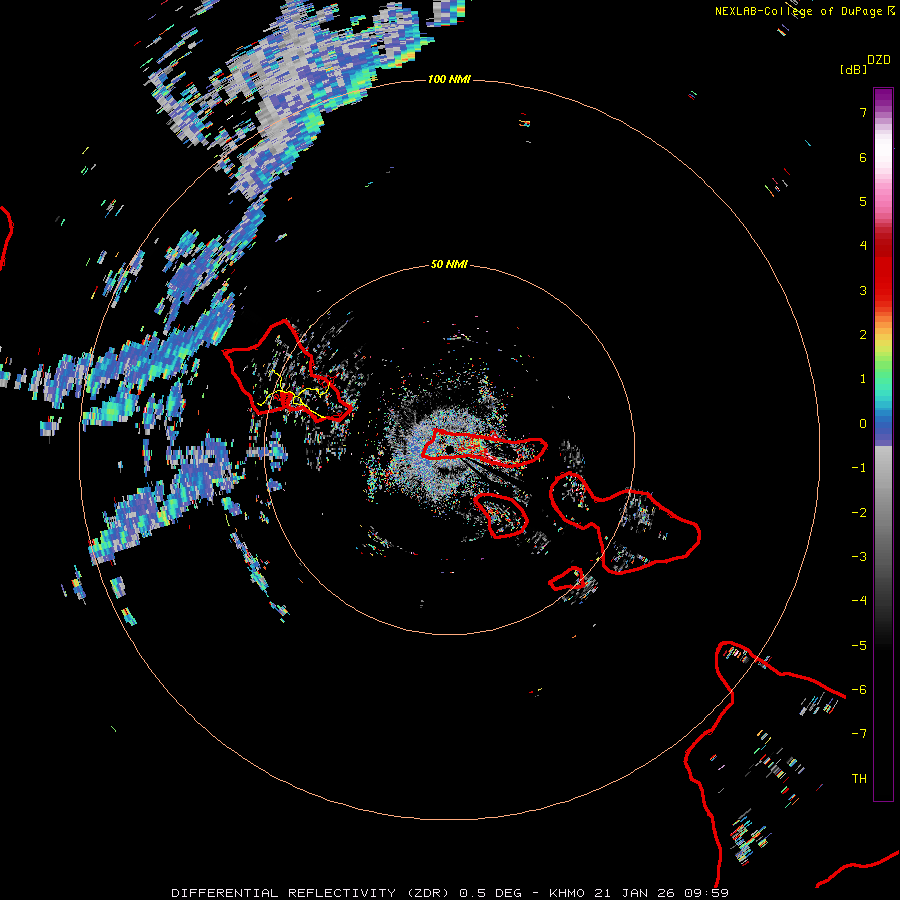Click the DIFFERENTIAL REFLECTIVITY (ZDR) title text
This screenshot has height=900, width=900.
[311, 893]
